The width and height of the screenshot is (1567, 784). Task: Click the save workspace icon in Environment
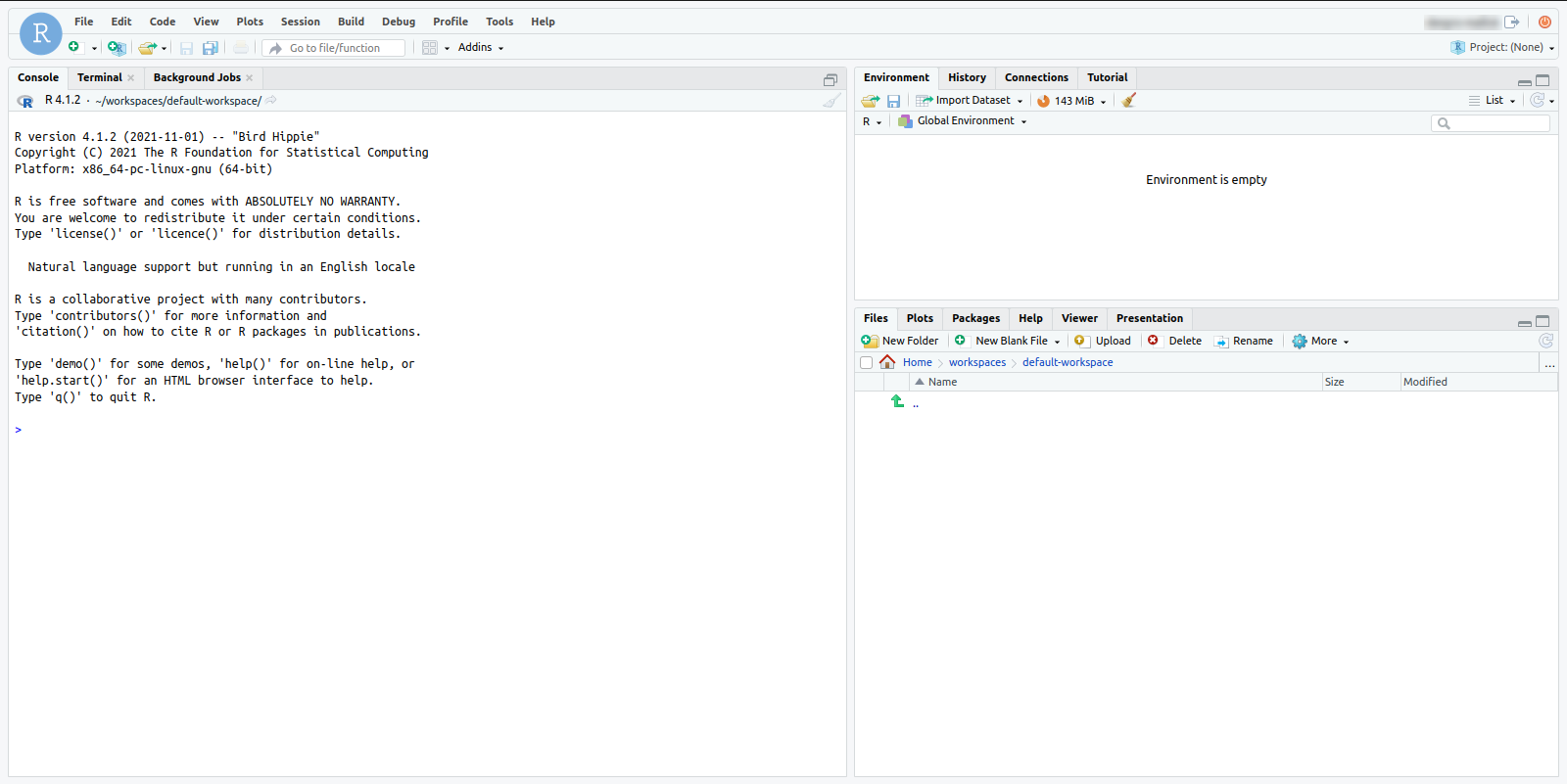[893, 101]
